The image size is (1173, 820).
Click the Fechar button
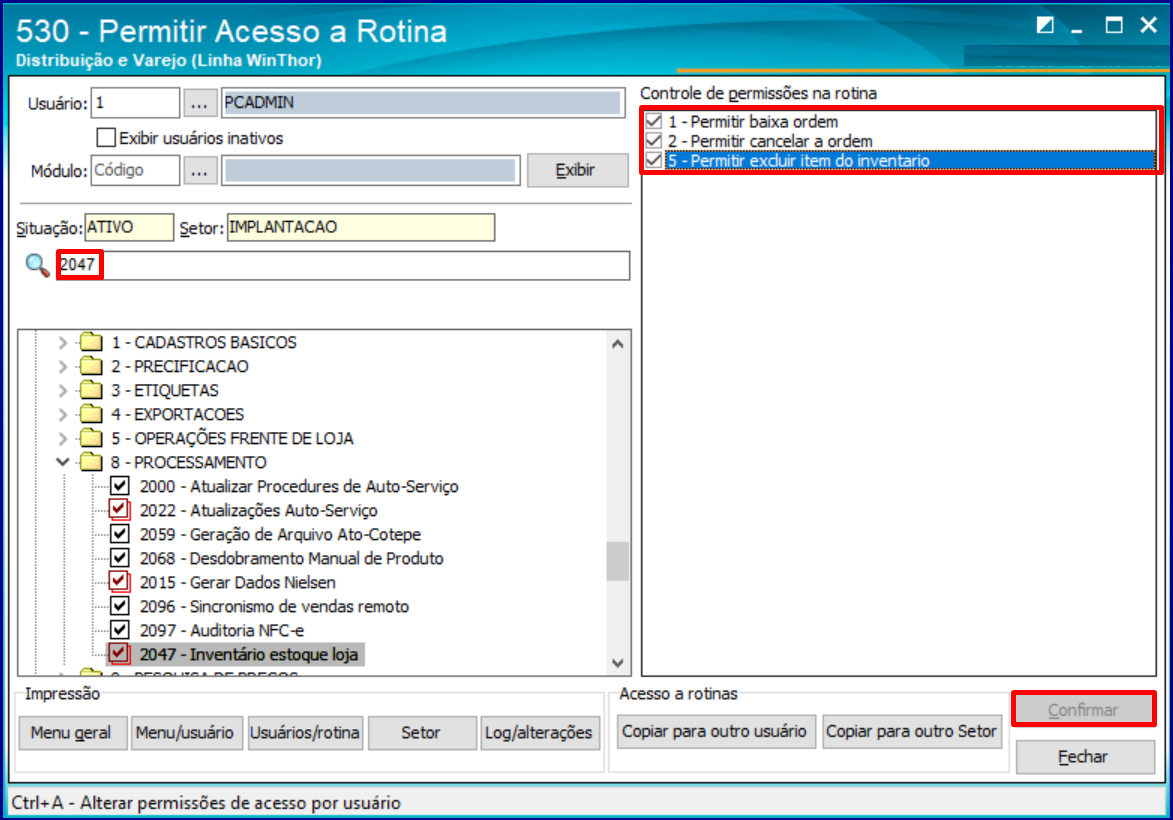(1084, 757)
